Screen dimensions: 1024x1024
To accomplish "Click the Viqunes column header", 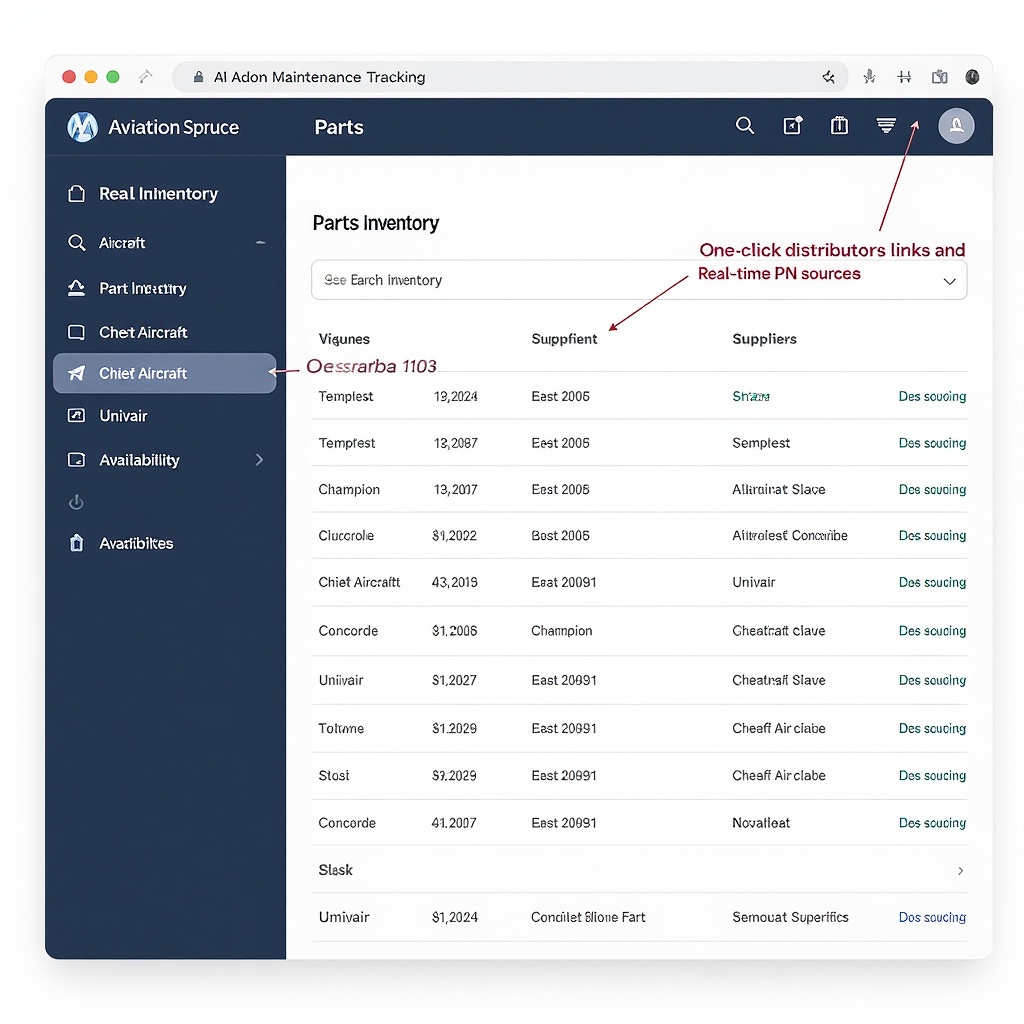I will (x=344, y=339).
